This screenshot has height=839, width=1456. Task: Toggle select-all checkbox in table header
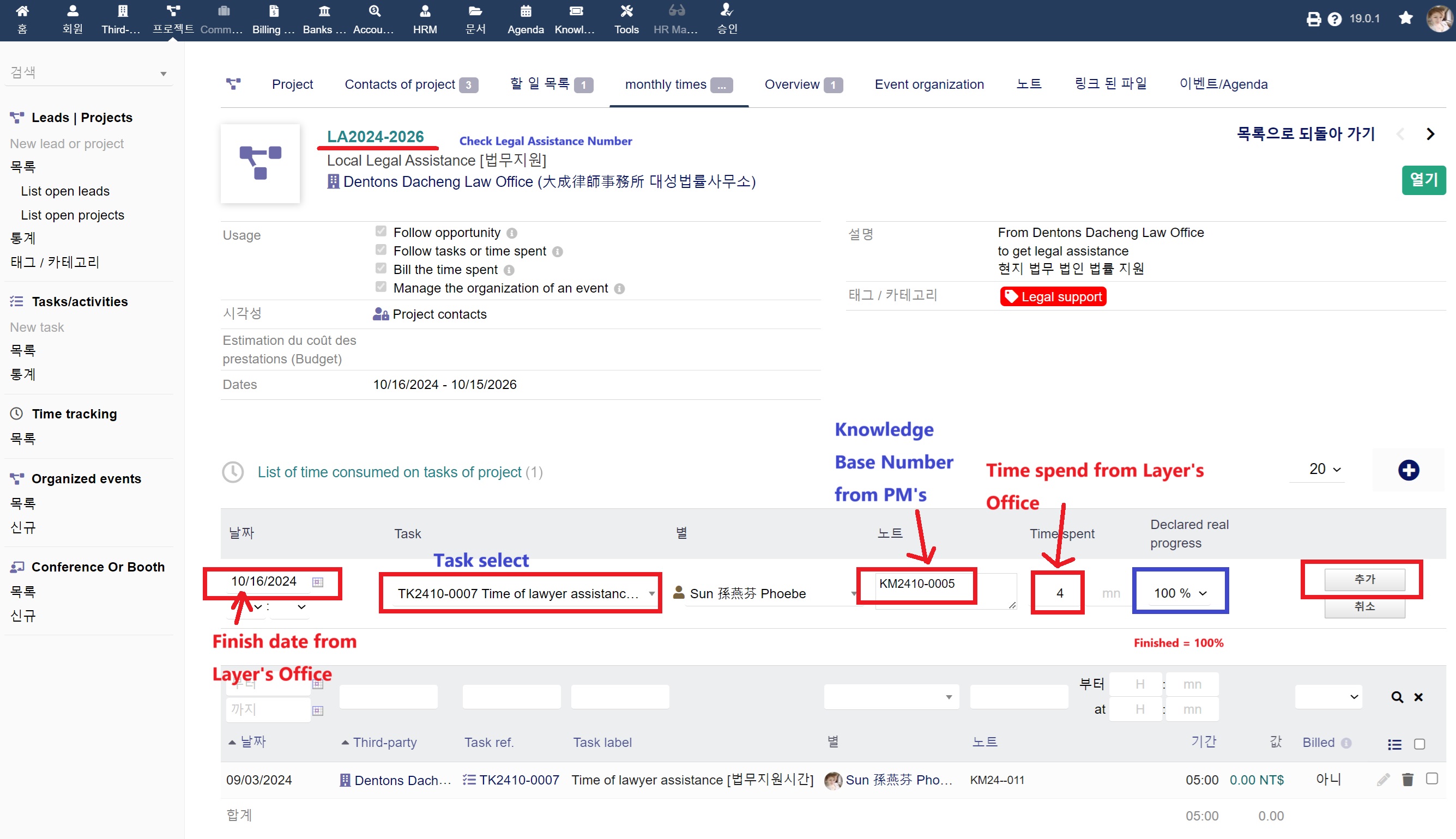(x=1419, y=744)
